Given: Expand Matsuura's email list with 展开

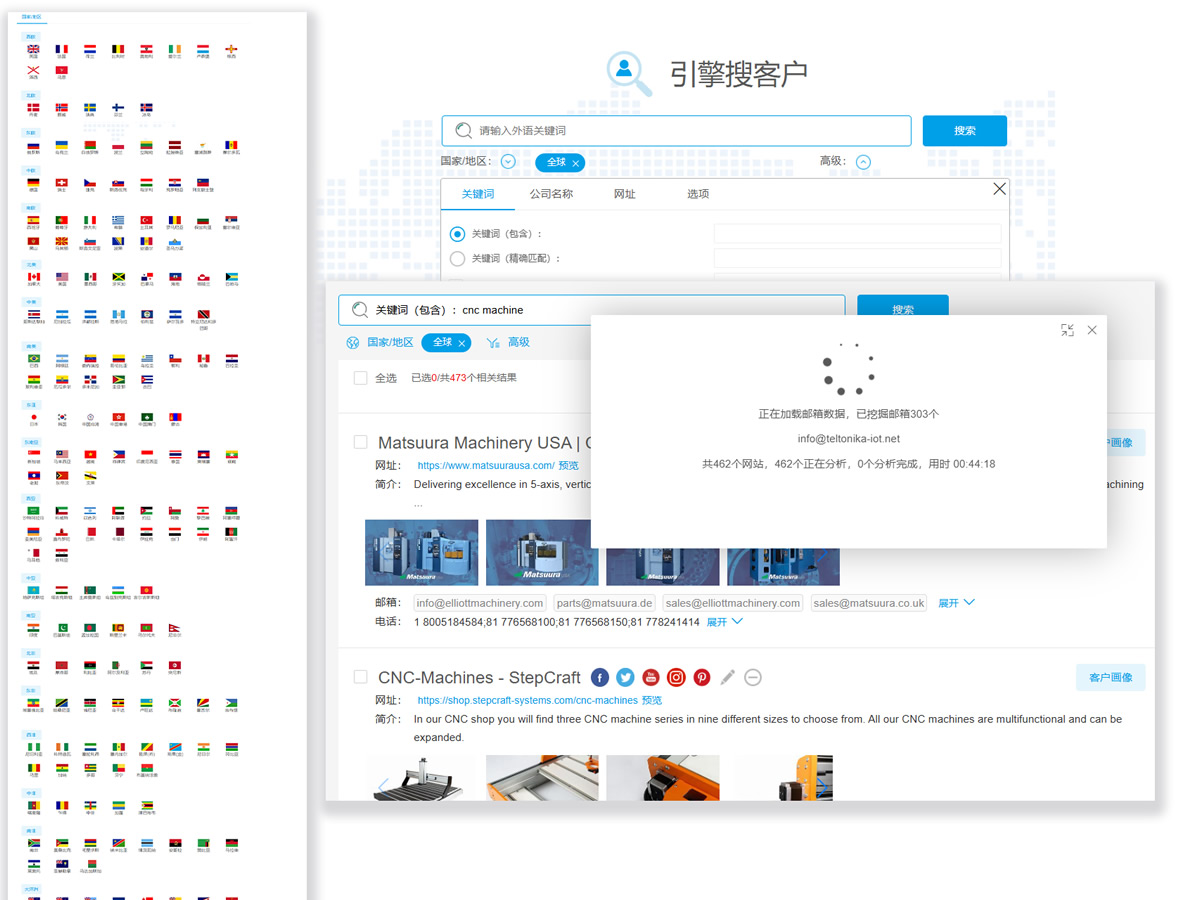Looking at the screenshot, I should [x=956, y=603].
